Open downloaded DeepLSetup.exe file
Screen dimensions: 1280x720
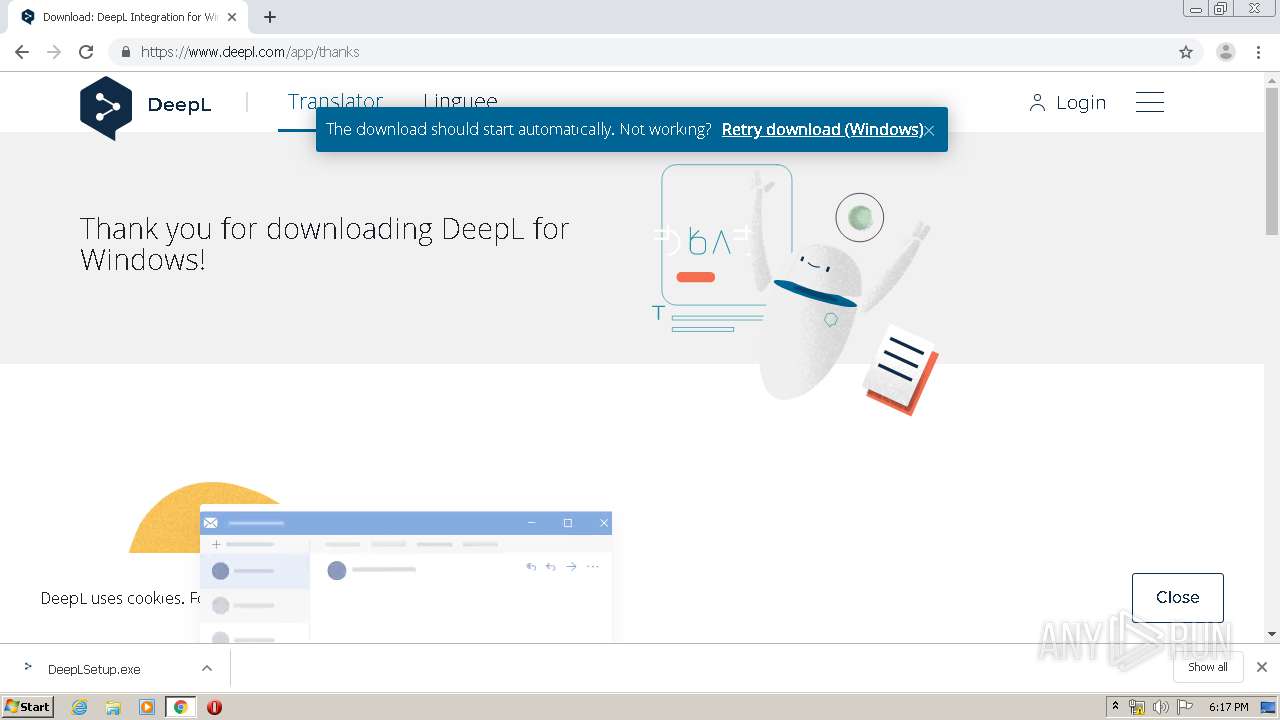94,669
